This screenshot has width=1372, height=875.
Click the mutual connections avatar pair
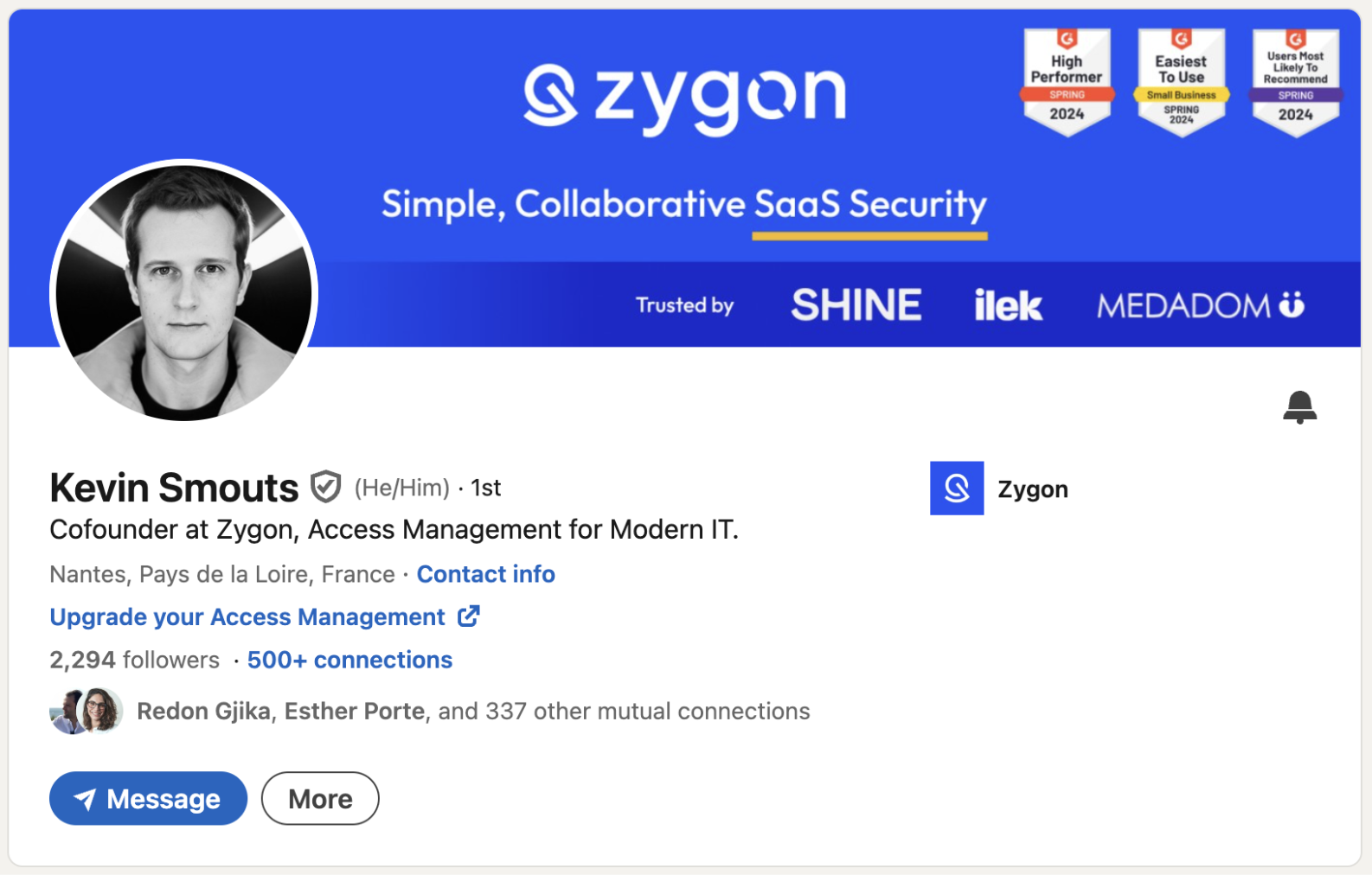(x=87, y=711)
